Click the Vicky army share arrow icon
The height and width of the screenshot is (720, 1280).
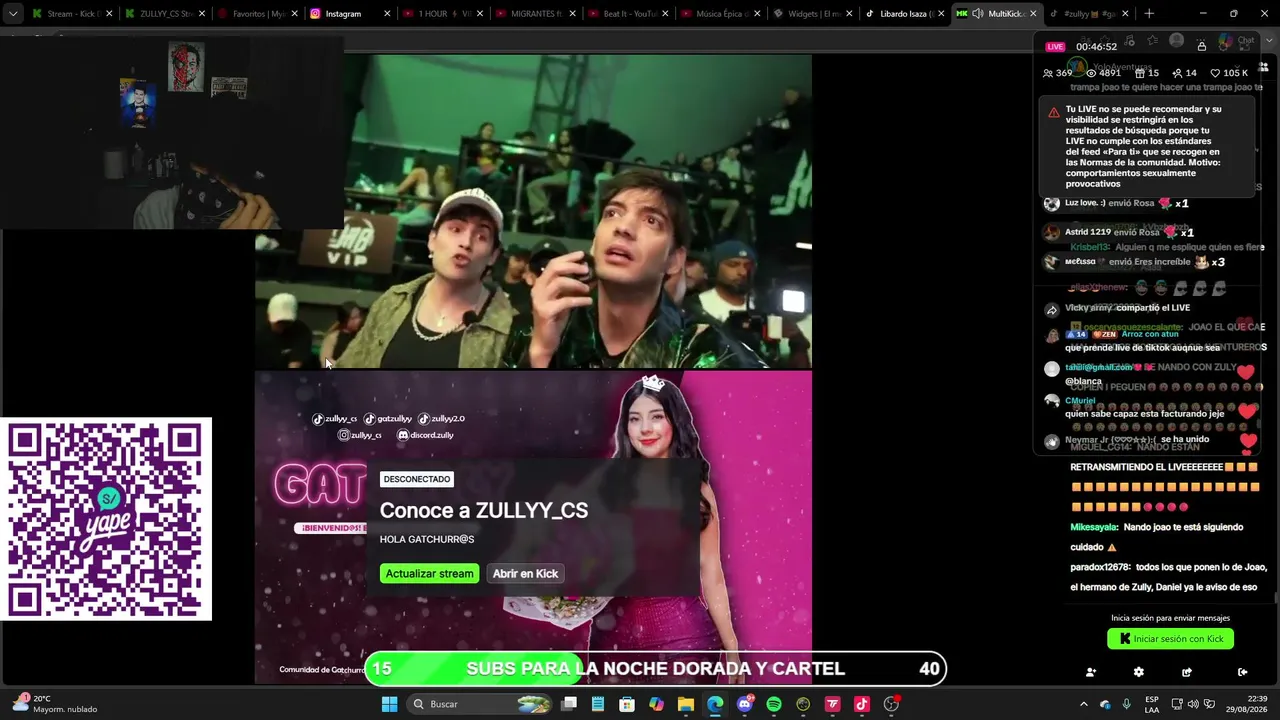point(1051,310)
